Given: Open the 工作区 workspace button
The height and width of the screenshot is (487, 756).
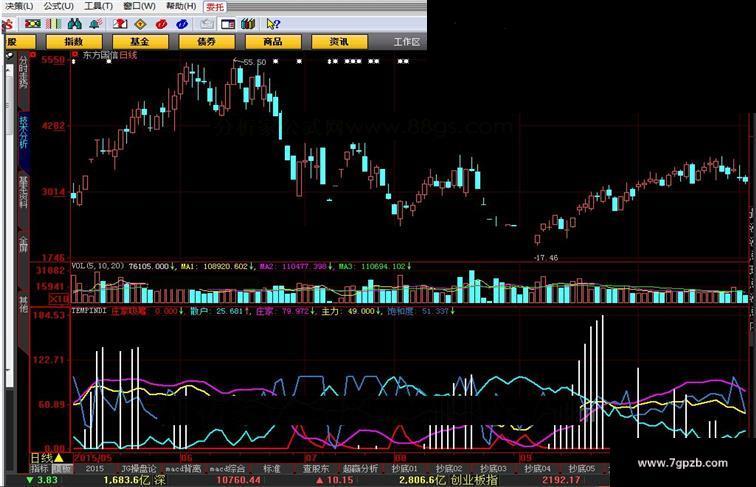Looking at the screenshot, I should [x=406, y=42].
